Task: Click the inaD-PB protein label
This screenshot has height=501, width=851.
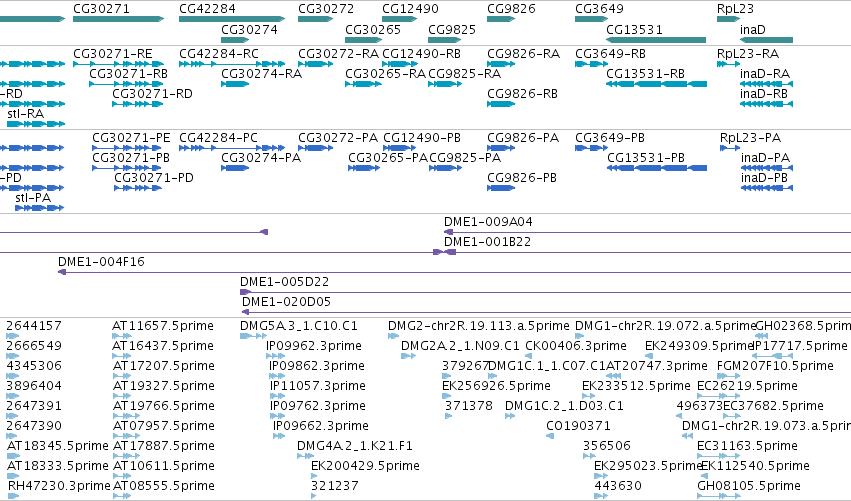Action: pyautogui.click(x=764, y=178)
